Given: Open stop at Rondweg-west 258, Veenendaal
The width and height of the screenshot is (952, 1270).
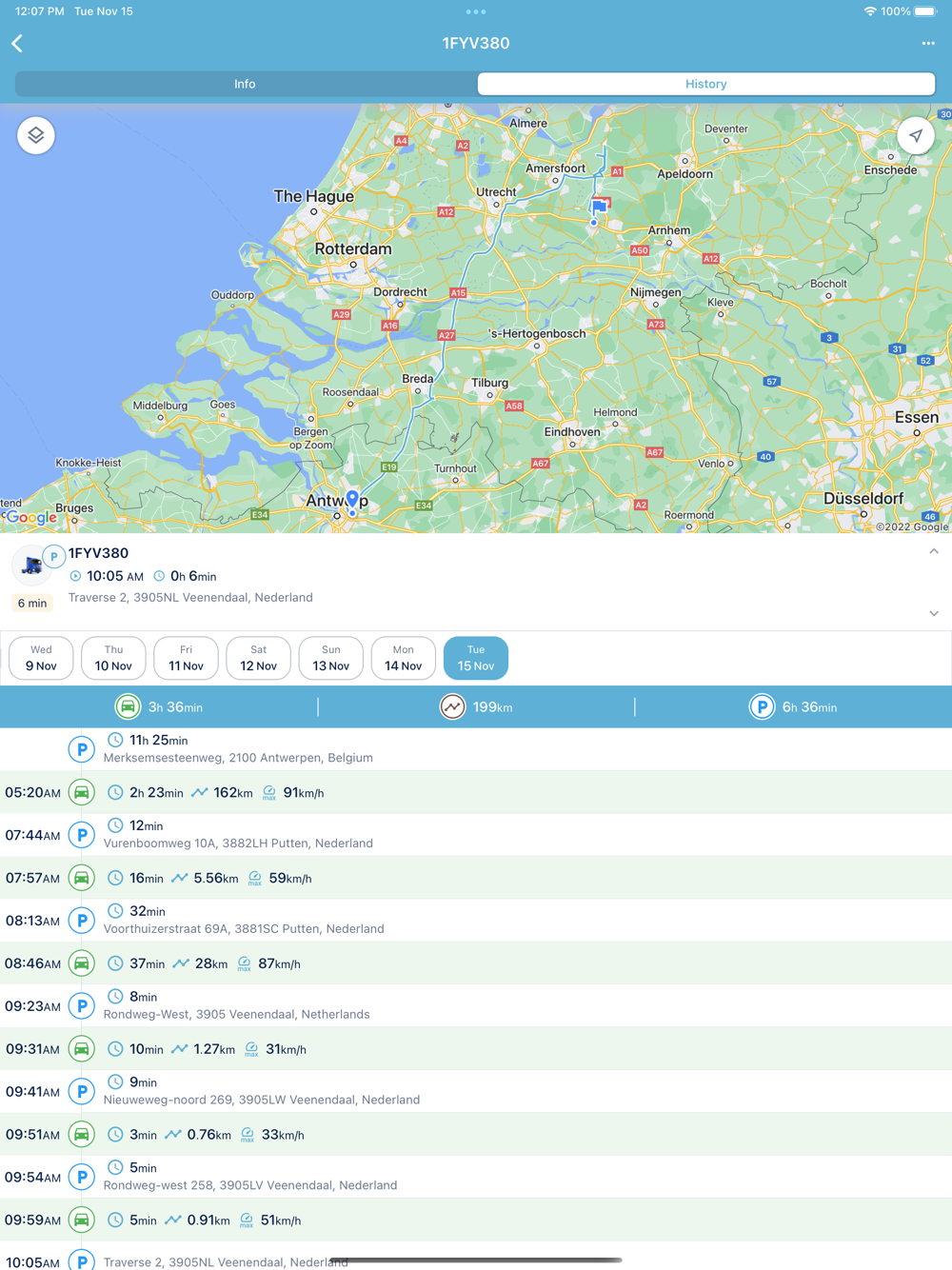Looking at the screenshot, I should [x=476, y=1178].
